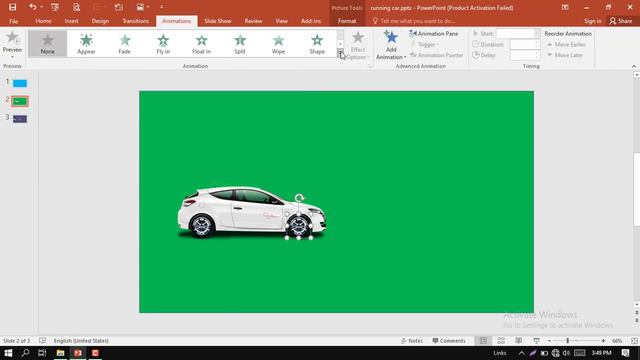Apply the Appear animation
Viewport: 640px width, 360px height.
86,43
